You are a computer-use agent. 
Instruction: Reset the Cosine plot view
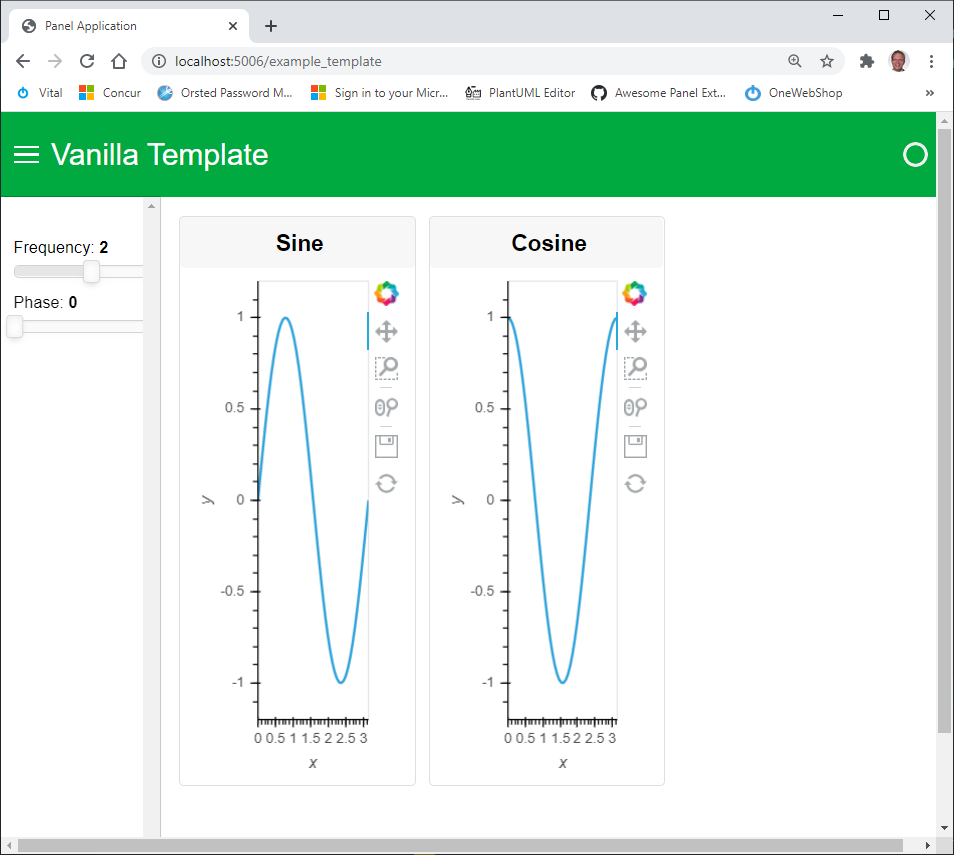635,483
